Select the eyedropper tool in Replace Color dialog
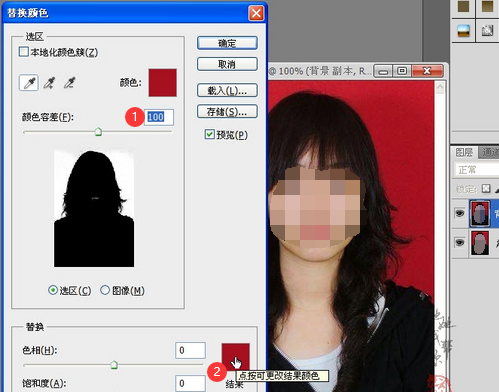The height and width of the screenshot is (392, 499). (x=29, y=83)
